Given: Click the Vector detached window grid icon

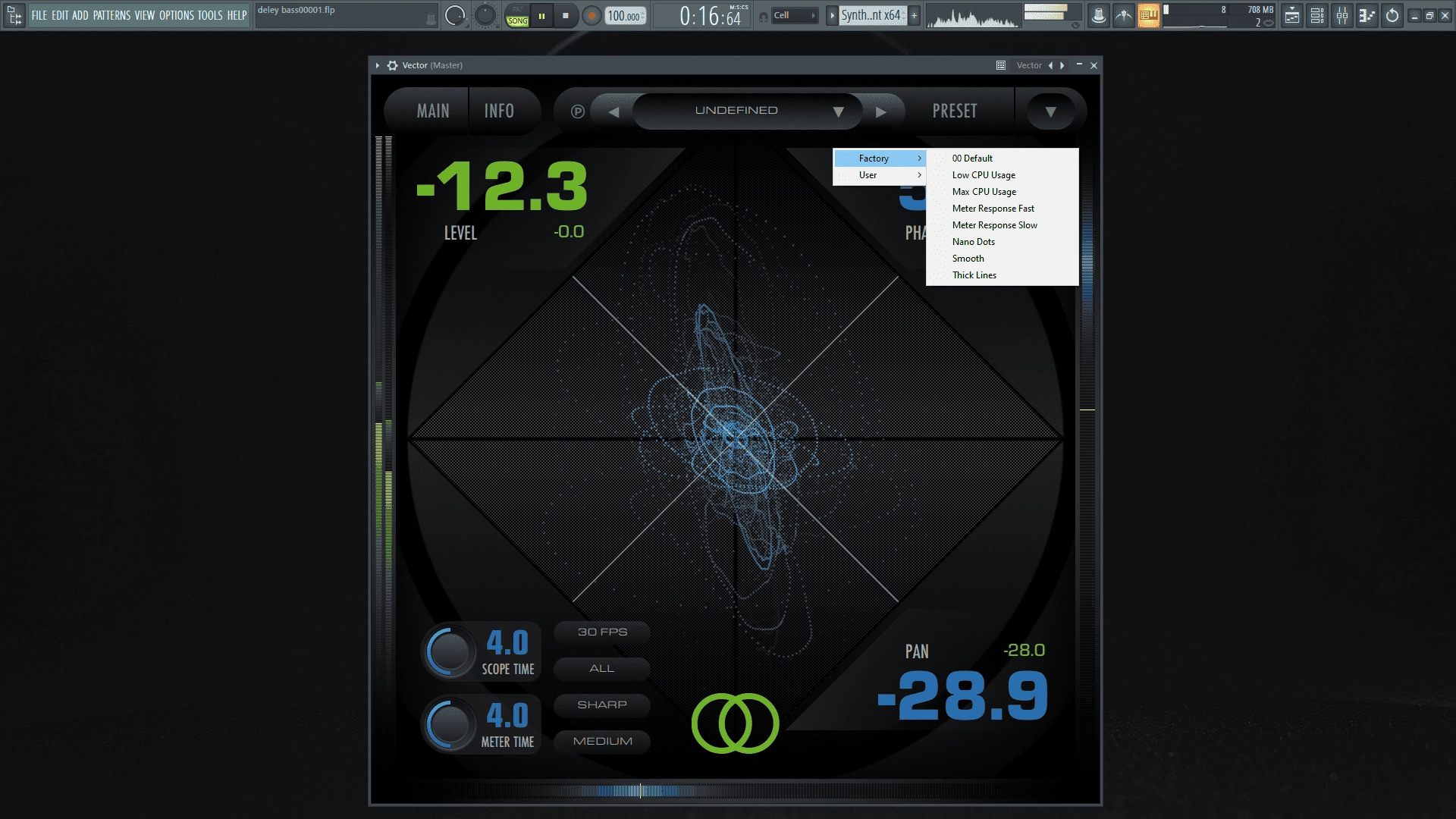Looking at the screenshot, I should pyautogui.click(x=1001, y=65).
